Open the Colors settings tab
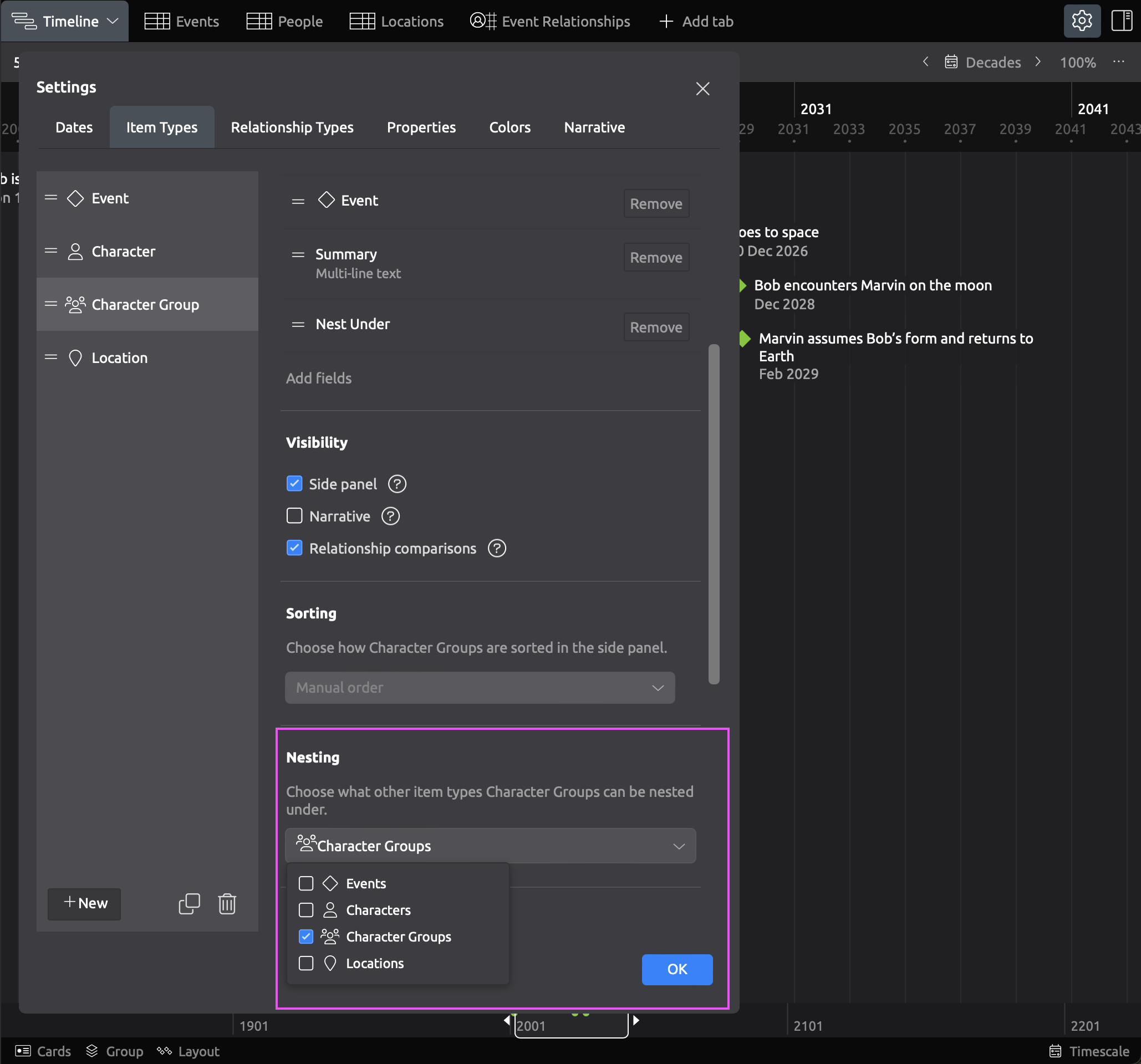 coord(509,127)
